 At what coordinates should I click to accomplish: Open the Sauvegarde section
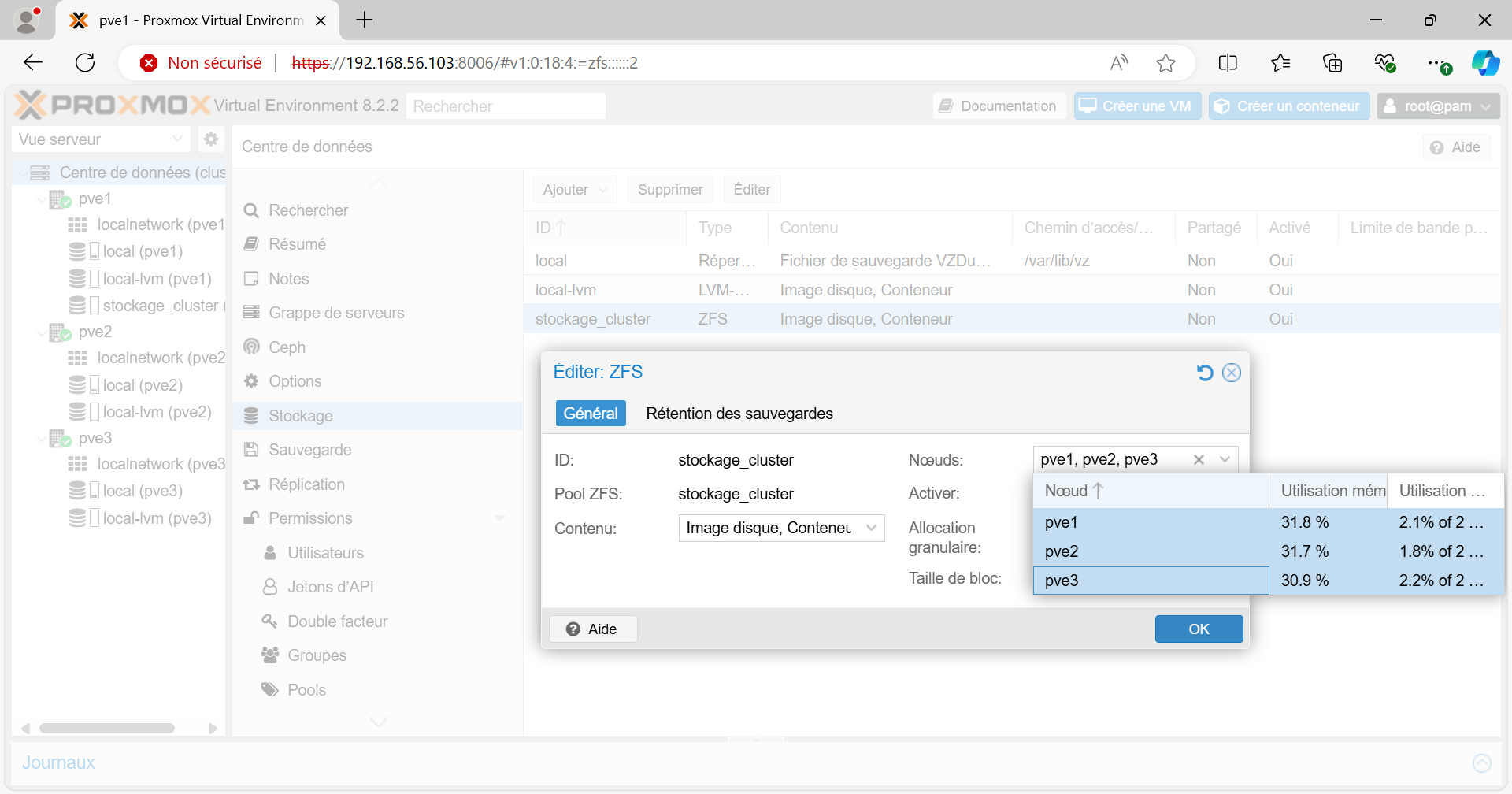tap(377, 450)
